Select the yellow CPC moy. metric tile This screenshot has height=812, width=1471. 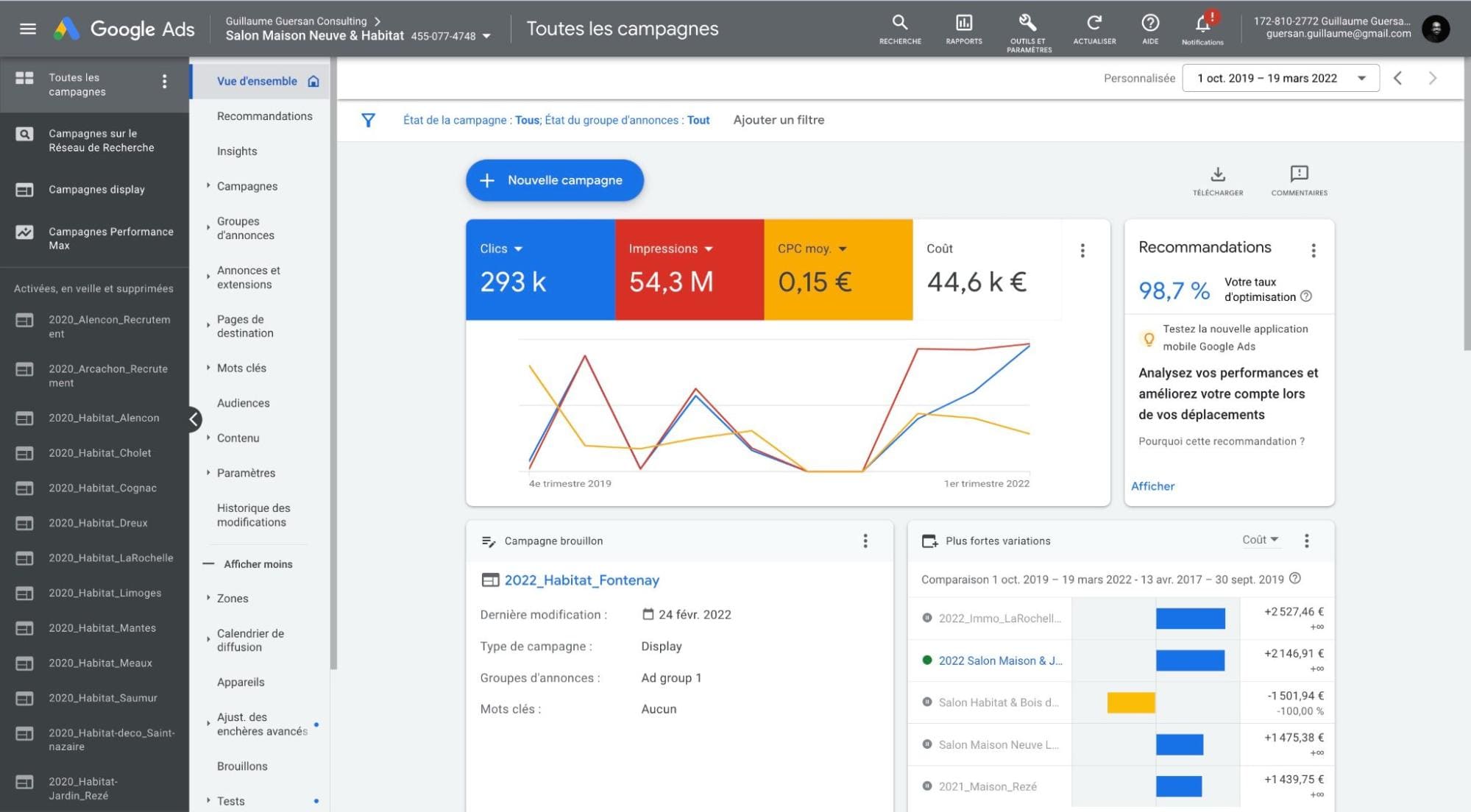pos(838,269)
